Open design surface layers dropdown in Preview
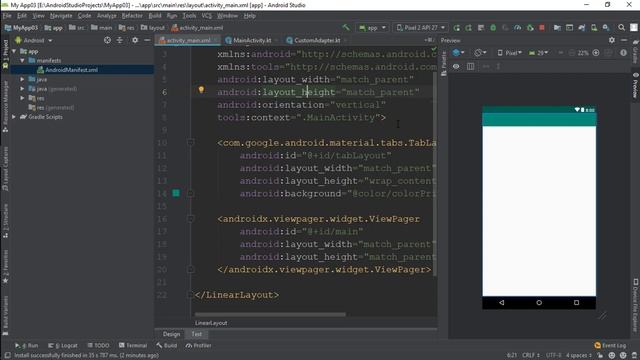 (458, 53)
